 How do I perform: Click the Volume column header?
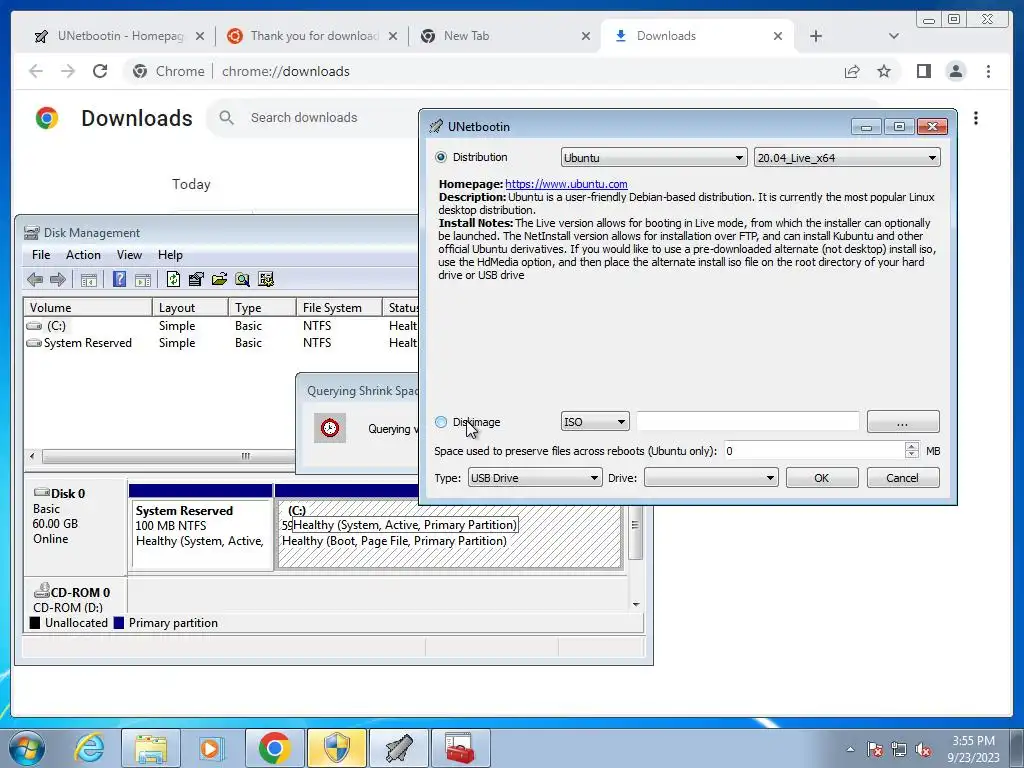88,308
